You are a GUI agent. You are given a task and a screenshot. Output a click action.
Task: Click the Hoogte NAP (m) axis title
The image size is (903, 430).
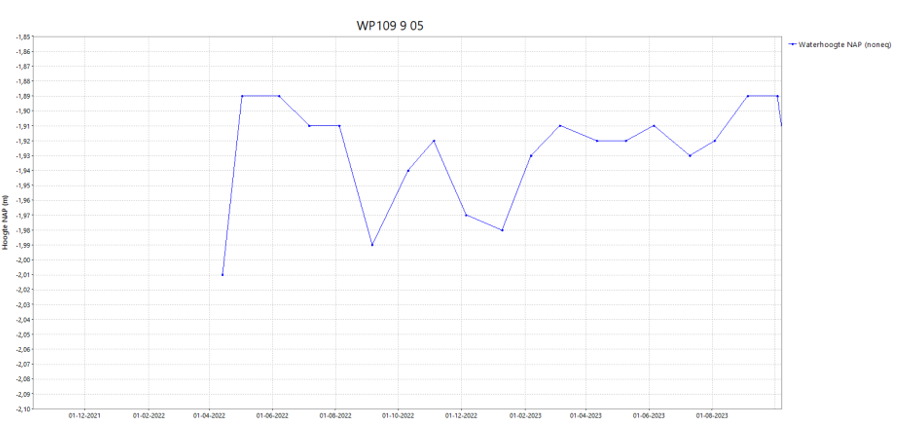7,222
